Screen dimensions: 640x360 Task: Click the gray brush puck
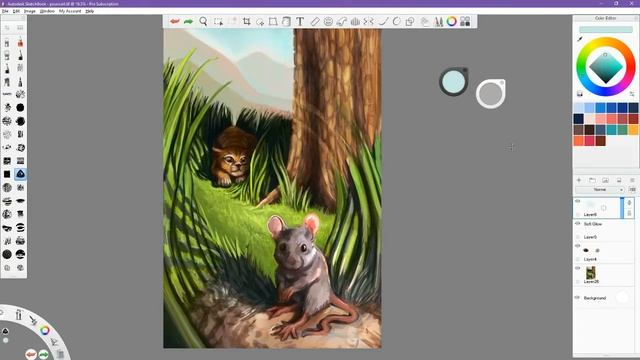[491, 94]
